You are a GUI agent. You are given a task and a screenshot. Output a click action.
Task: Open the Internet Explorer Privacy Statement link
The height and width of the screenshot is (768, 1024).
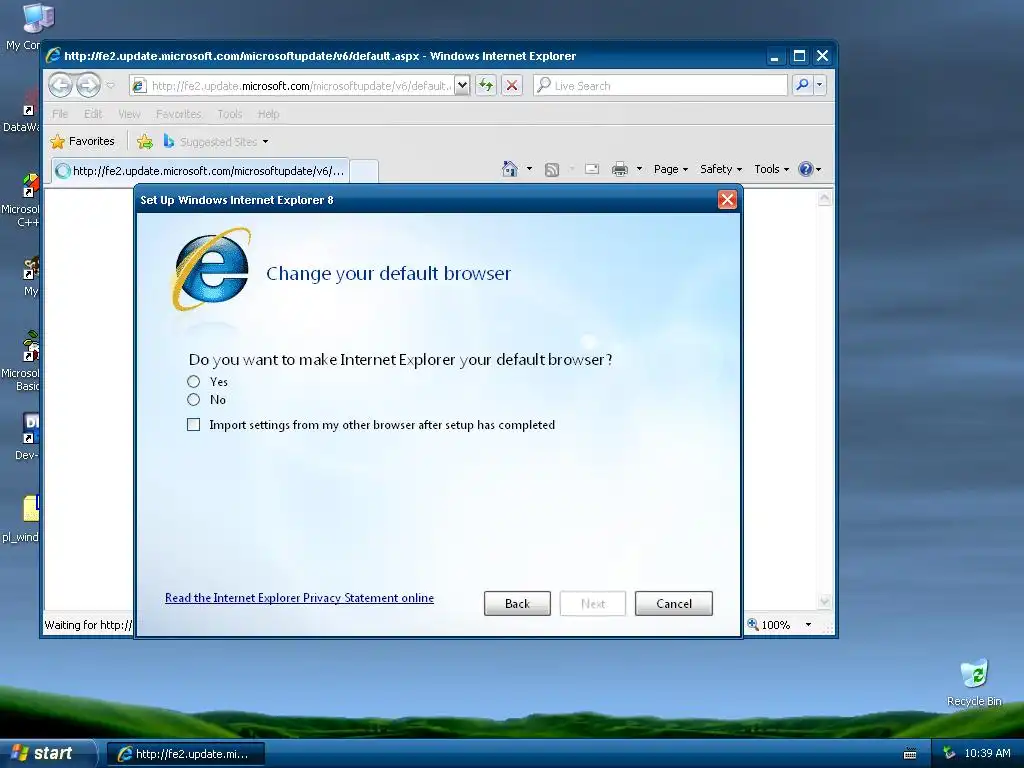(299, 598)
